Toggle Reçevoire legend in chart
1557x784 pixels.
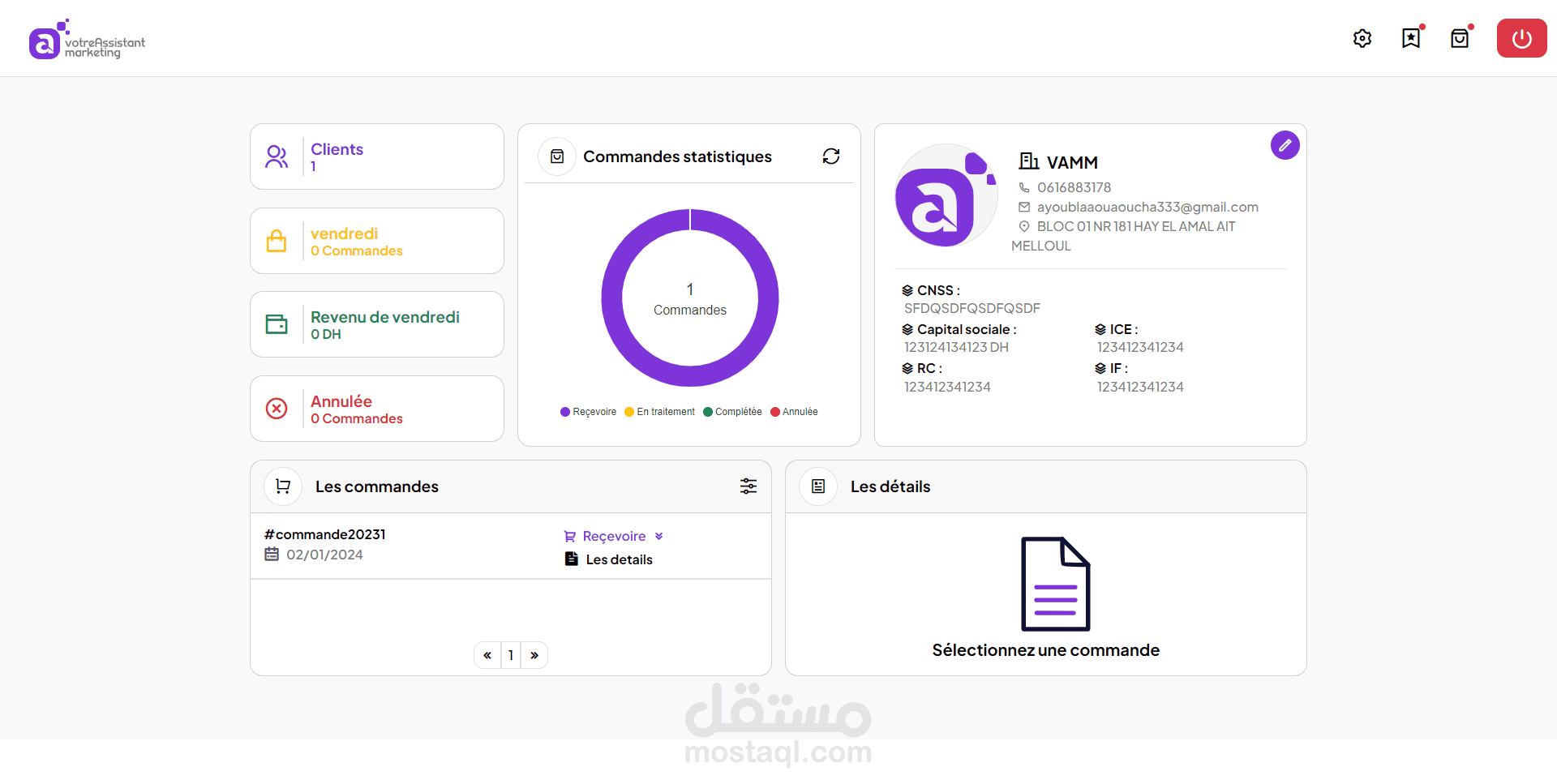pyautogui.click(x=588, y=412)
